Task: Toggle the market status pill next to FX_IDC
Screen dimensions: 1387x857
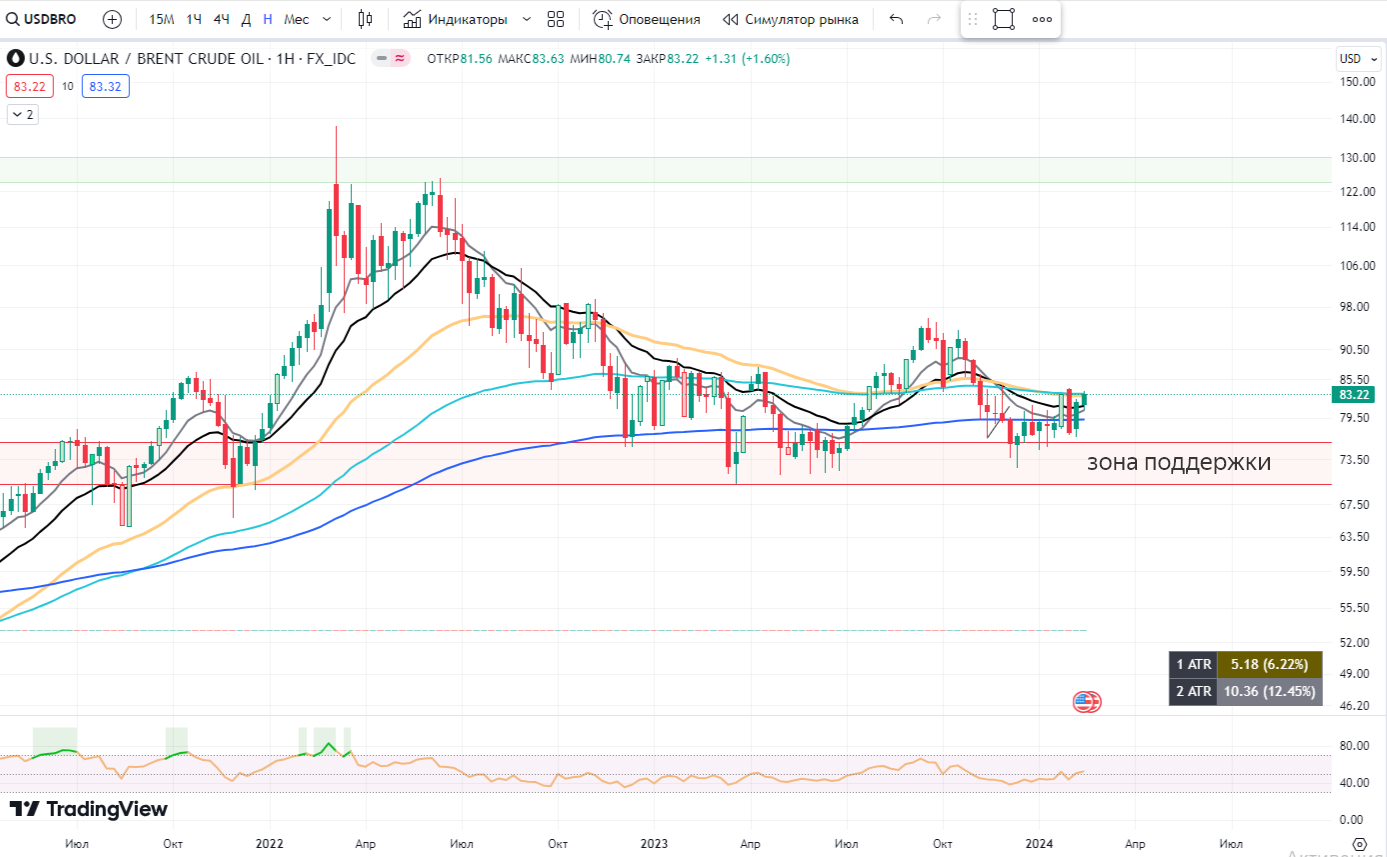Action: tap(391, 58)
